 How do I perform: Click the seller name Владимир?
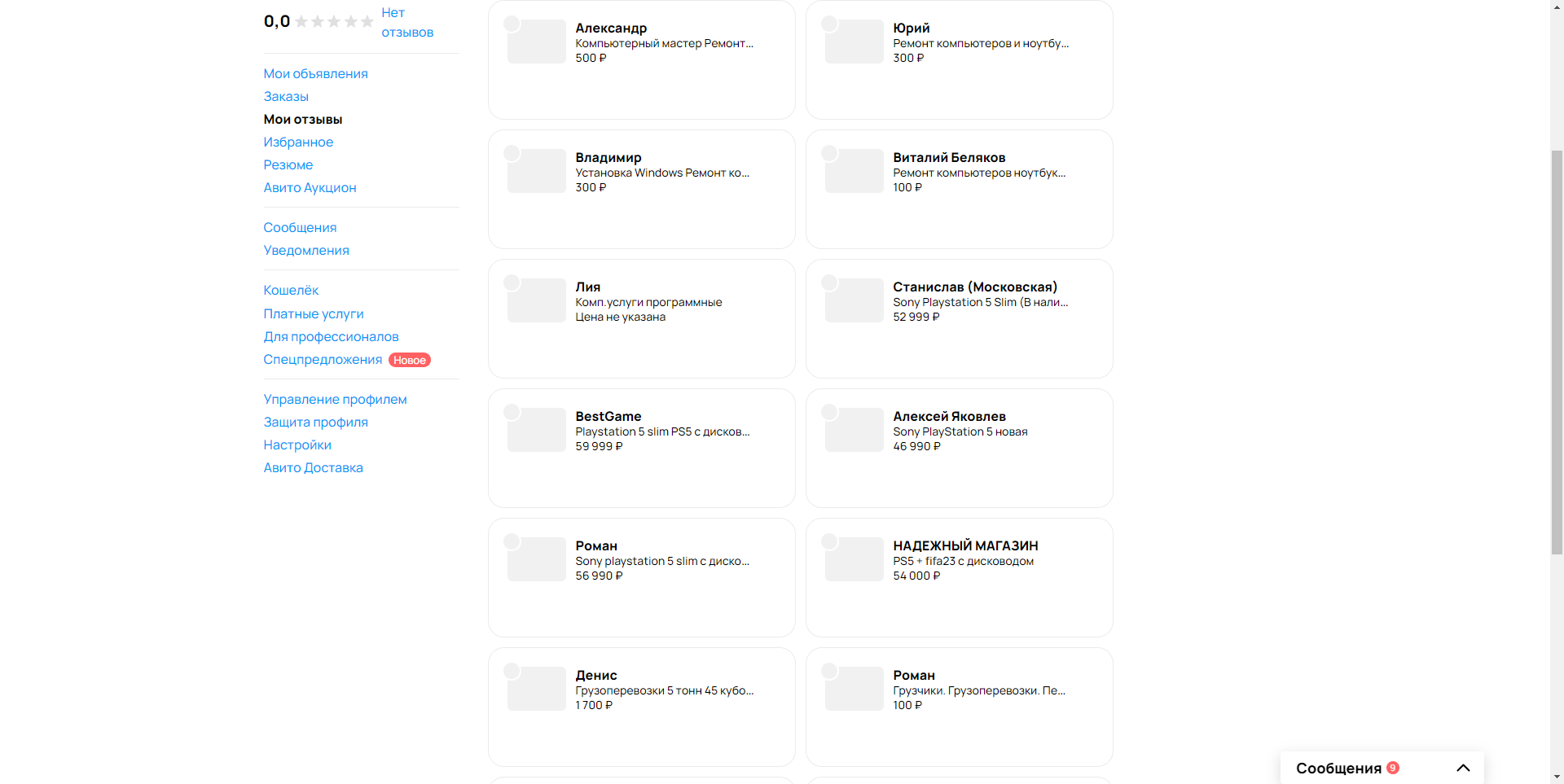[x=608, y=158]
